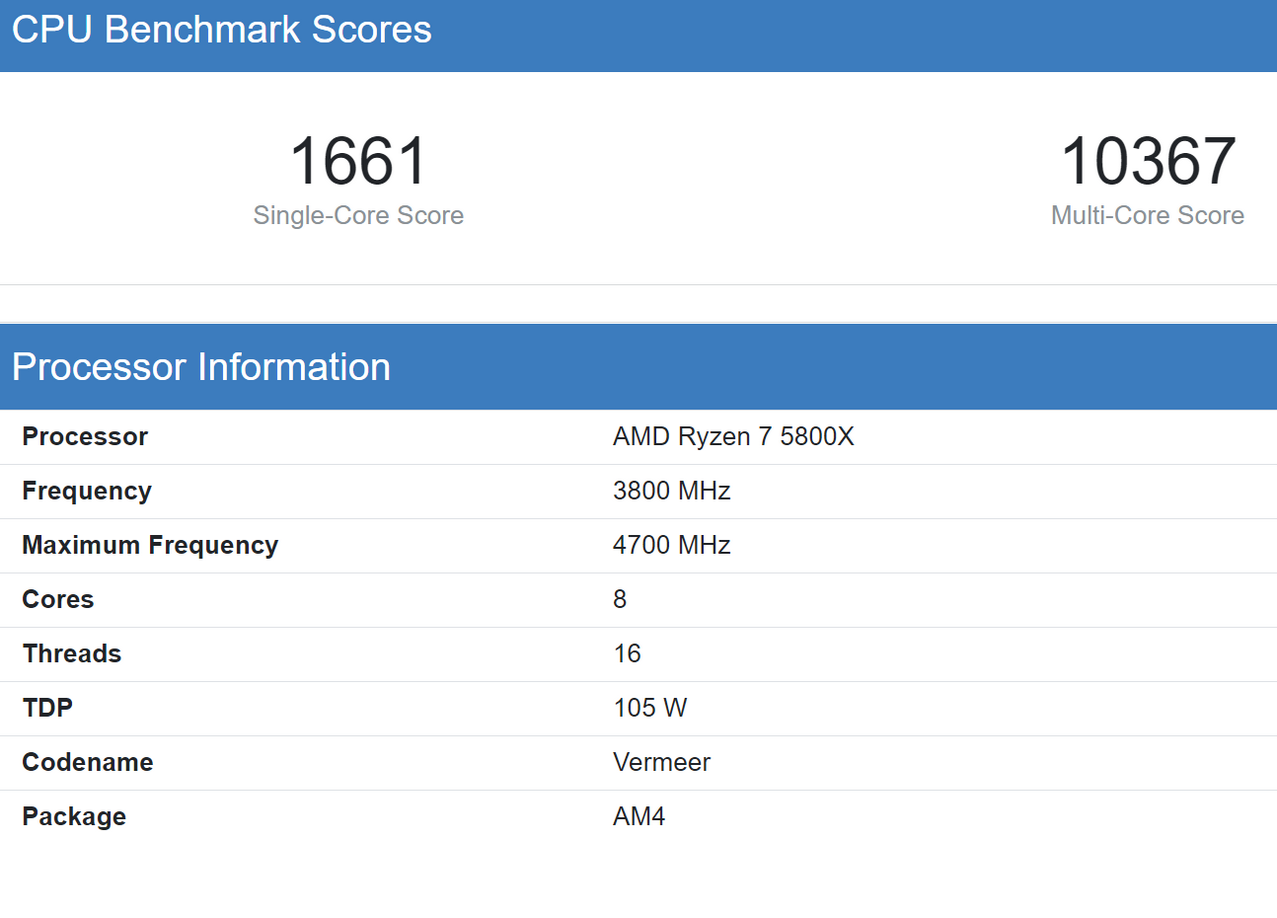Image resolution: width=1277 pixels, height=918 pixels.
Task: Click the Processor row label
Action: (x=85, y=437)
